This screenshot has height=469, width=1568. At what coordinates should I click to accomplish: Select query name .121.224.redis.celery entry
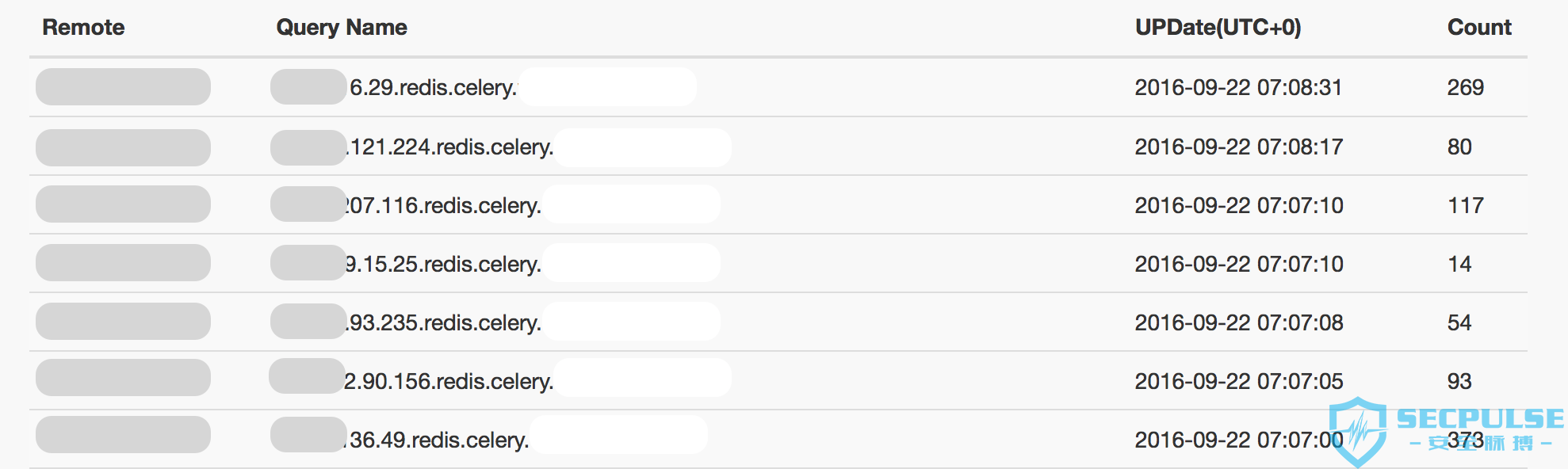(x=449, y=147)
